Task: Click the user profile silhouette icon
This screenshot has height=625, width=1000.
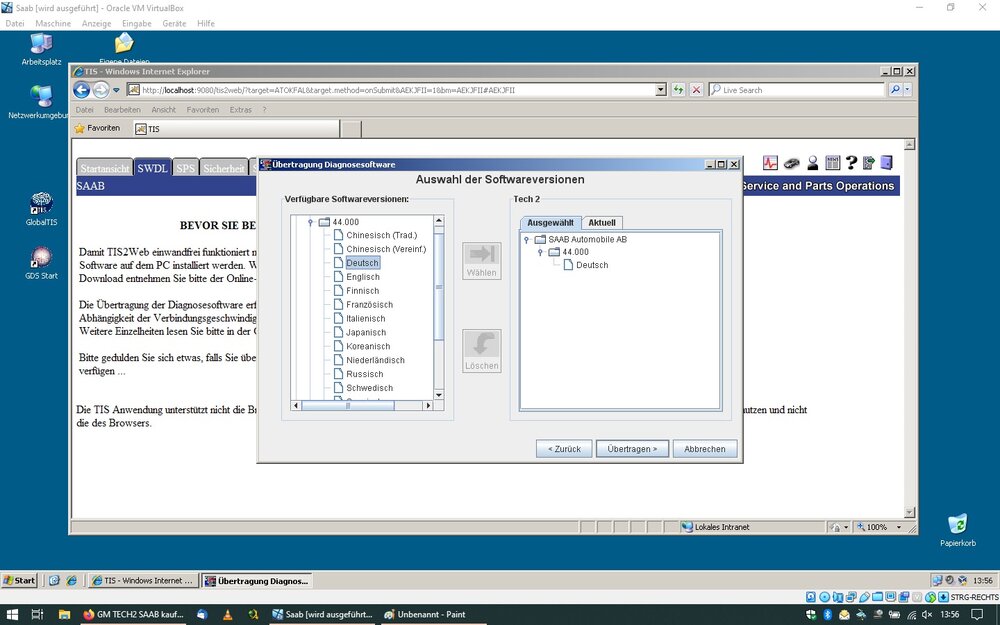Action: coord(812,163)
